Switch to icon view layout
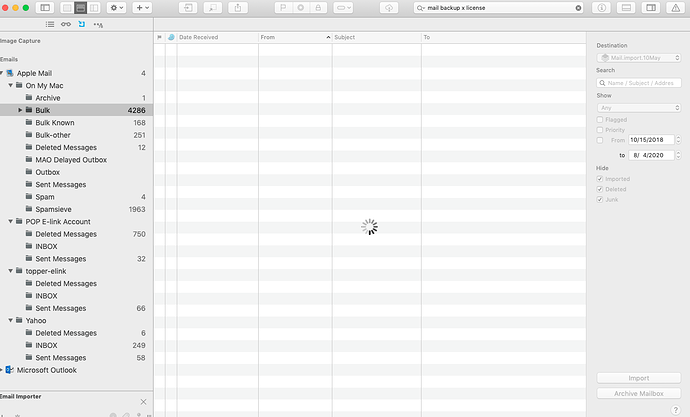 [x=67, y=7]
